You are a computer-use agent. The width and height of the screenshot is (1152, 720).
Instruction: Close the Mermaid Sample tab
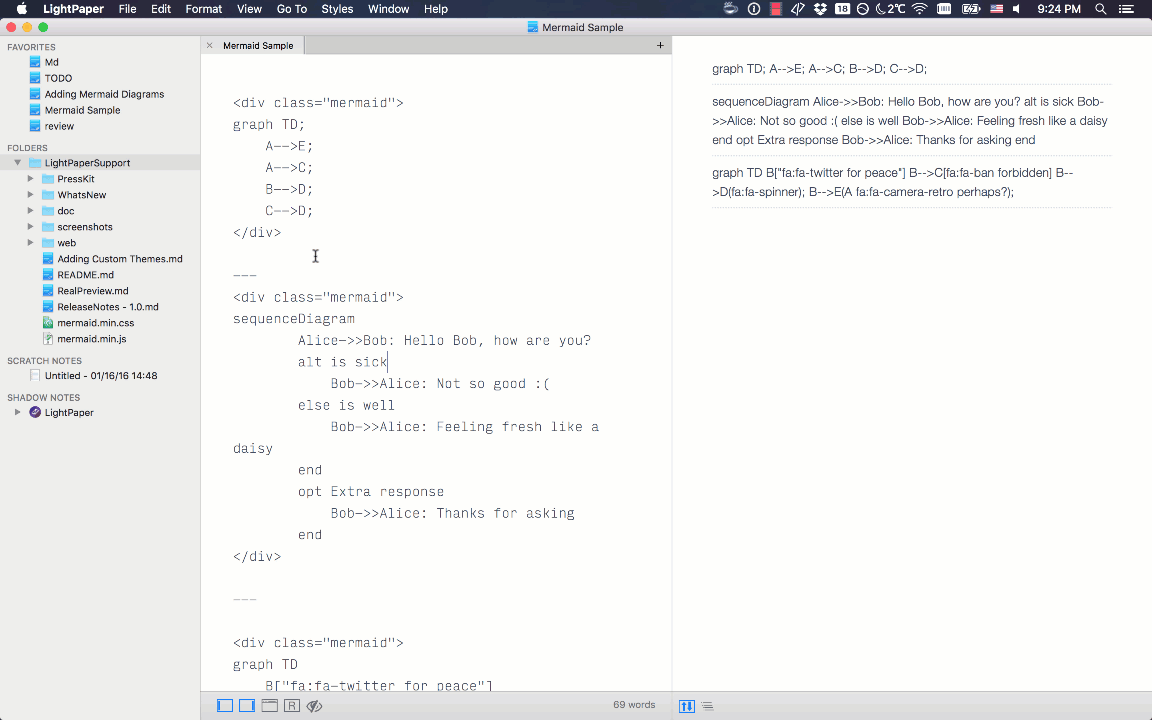[209, 46]
